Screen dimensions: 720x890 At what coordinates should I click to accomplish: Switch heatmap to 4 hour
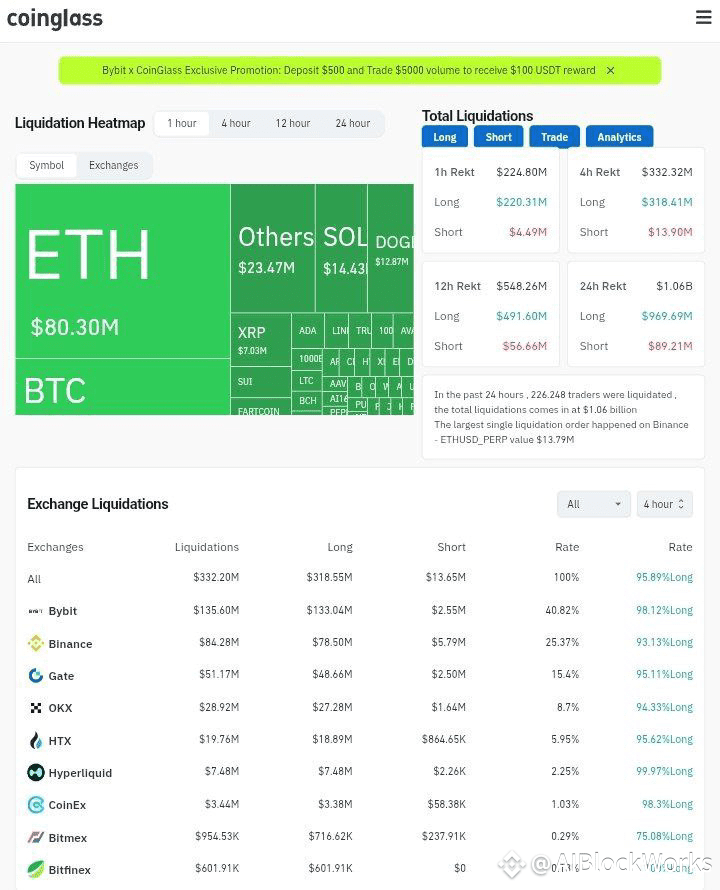(x=236, y=123)
